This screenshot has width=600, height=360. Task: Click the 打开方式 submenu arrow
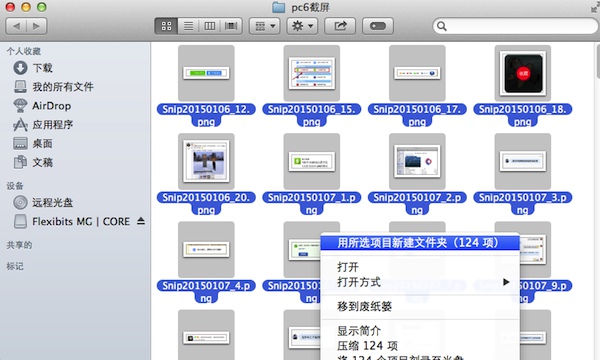tap(506, 282)
